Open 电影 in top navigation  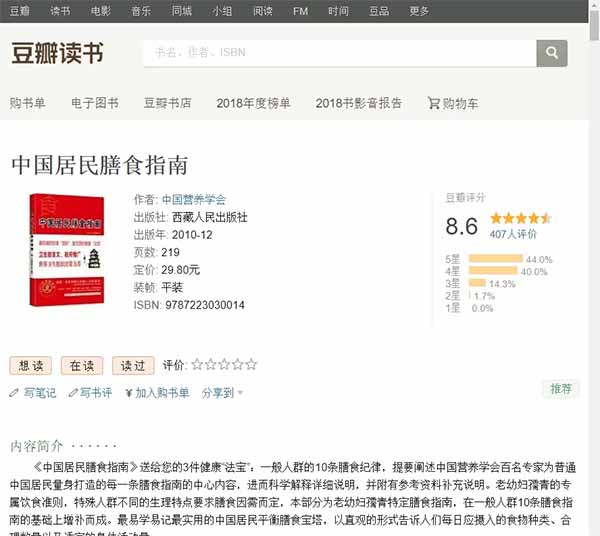pos(101,11)
